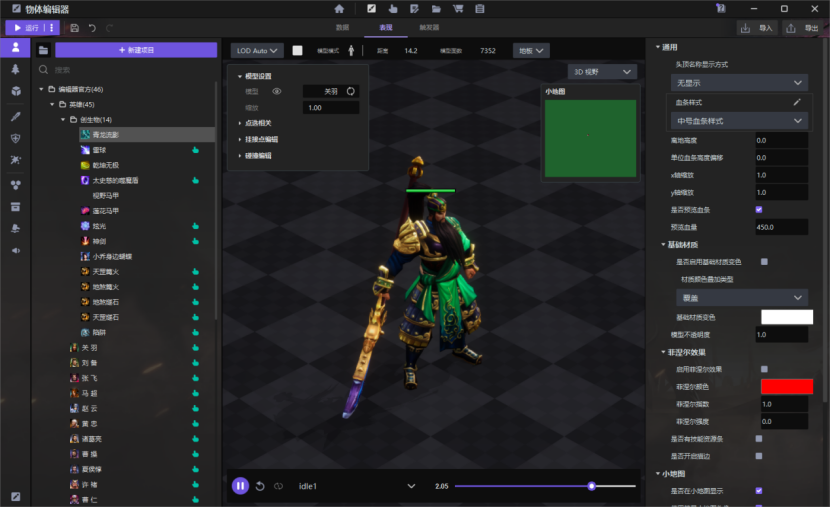Image resolution: width=831 pixels, height=508 pixels.
Task: Click refresh icon next to 关羽 model
Action: tap(352, 91)
